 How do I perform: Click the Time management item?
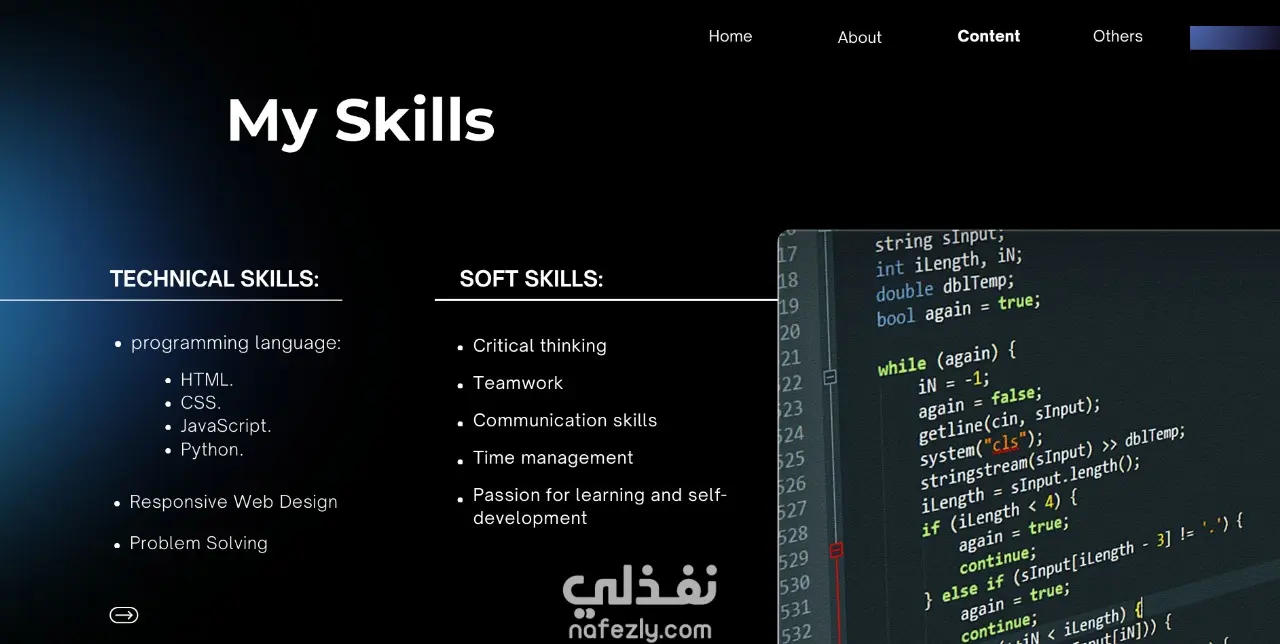[553, 458]
